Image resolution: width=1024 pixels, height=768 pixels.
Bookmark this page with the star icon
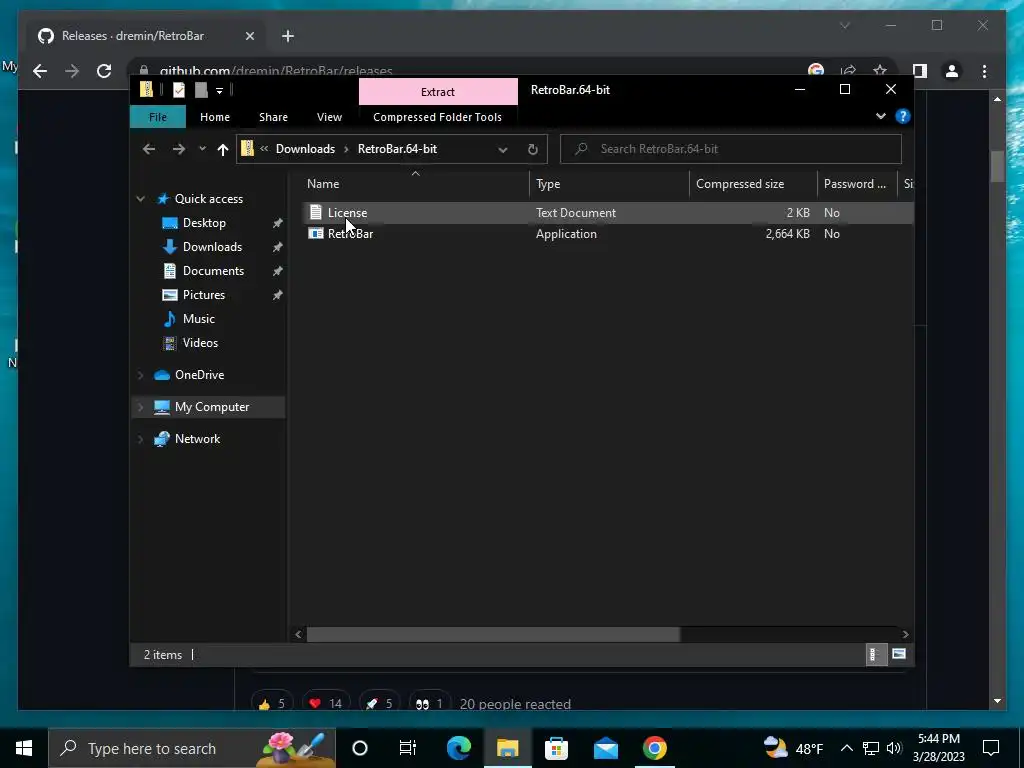coord(880,69)
